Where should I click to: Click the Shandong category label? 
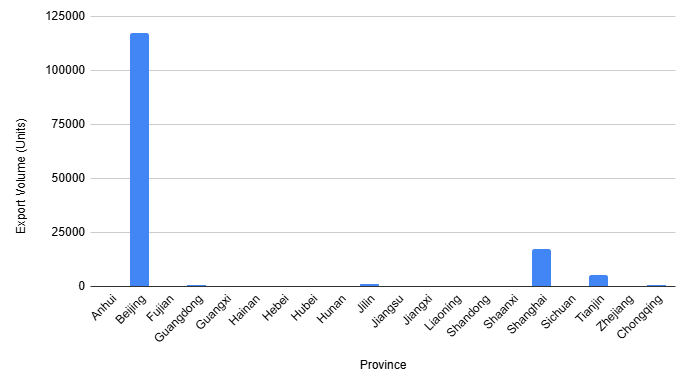(468, 316)
